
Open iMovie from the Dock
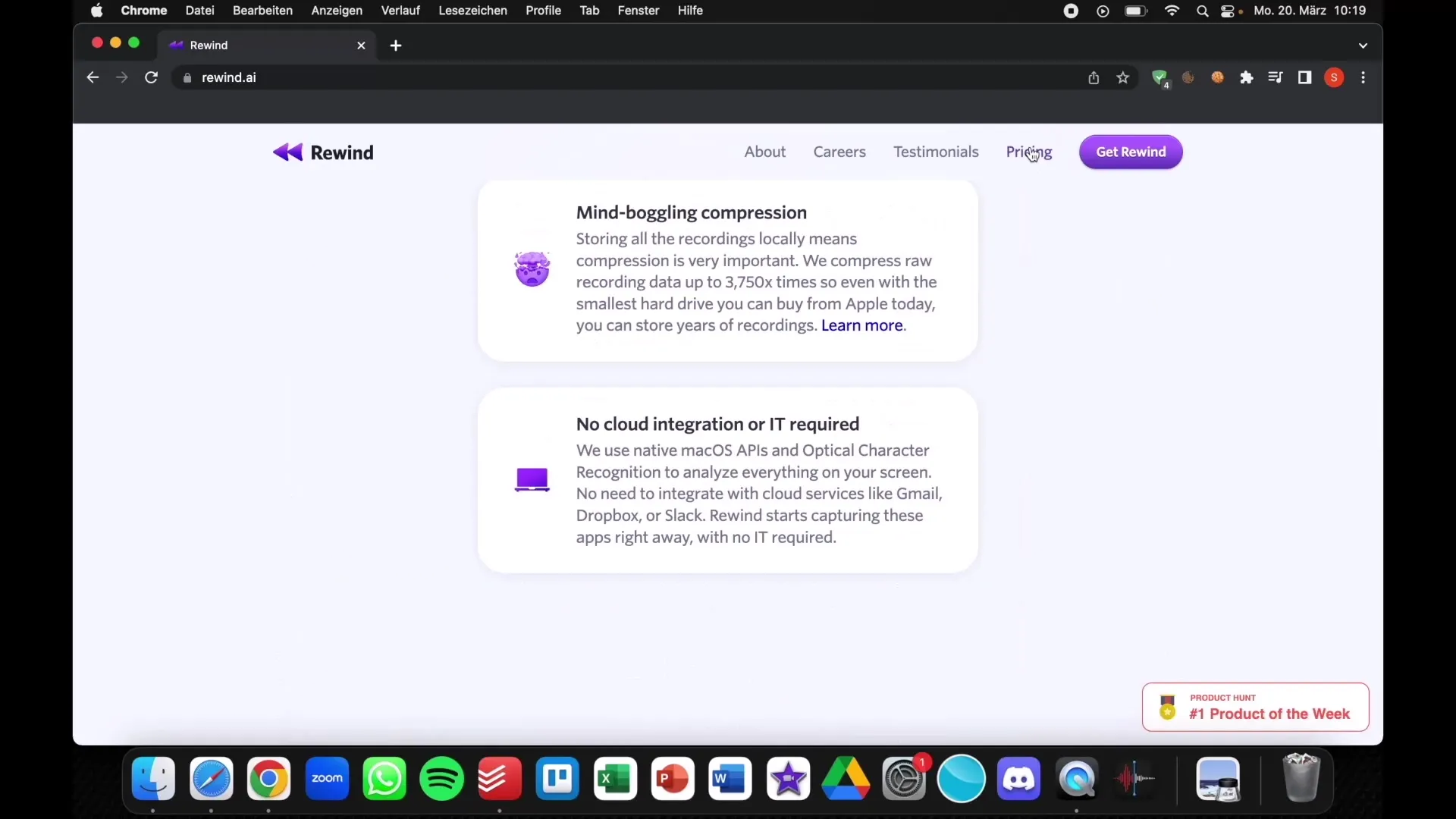pyautogui.click(x=788, y=779)
